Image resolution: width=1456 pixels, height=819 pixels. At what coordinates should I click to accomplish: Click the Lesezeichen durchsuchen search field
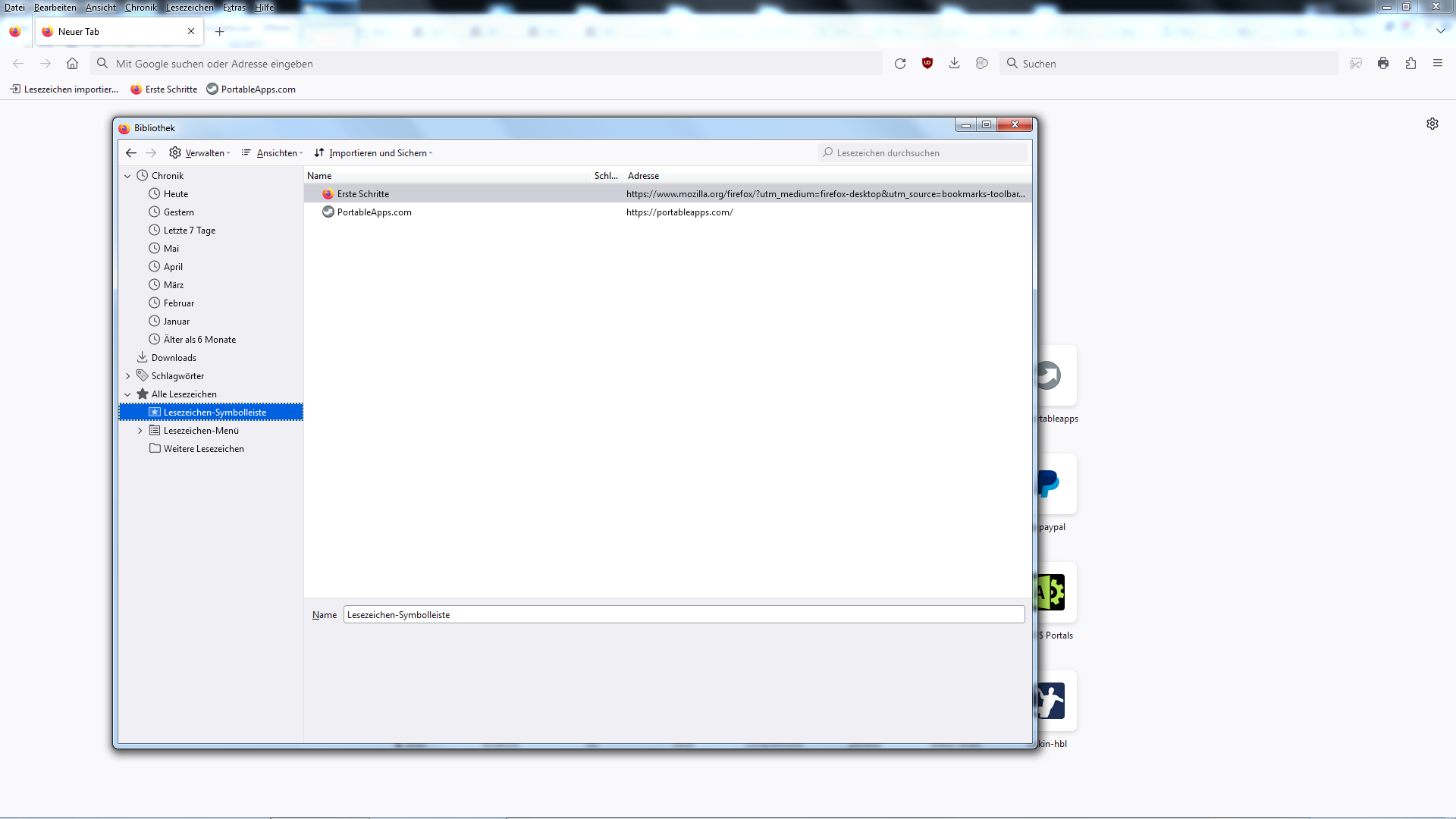[x=925, y=153]
